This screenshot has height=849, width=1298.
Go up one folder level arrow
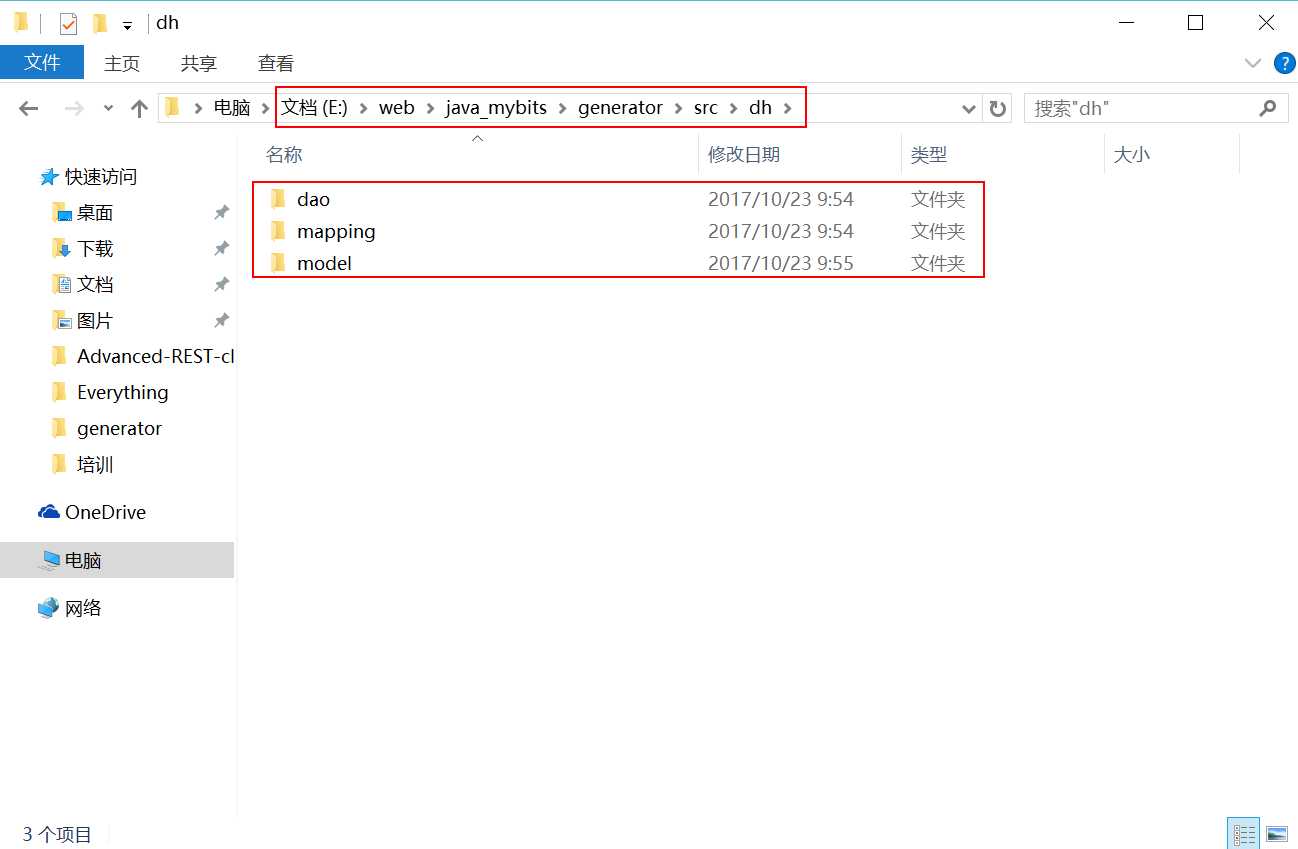click(x=139, y=109)
